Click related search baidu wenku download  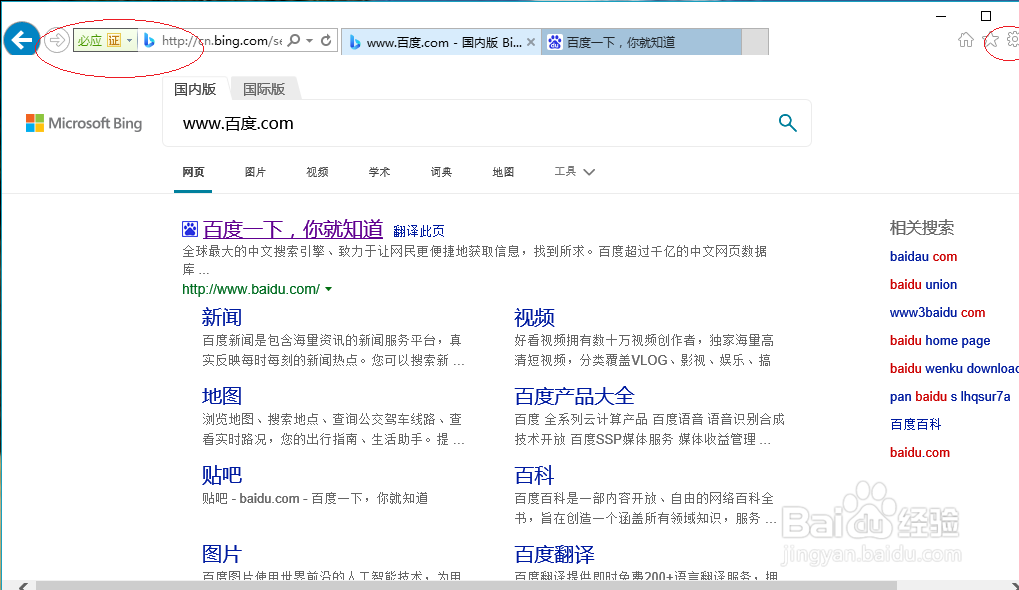[954, 368]
